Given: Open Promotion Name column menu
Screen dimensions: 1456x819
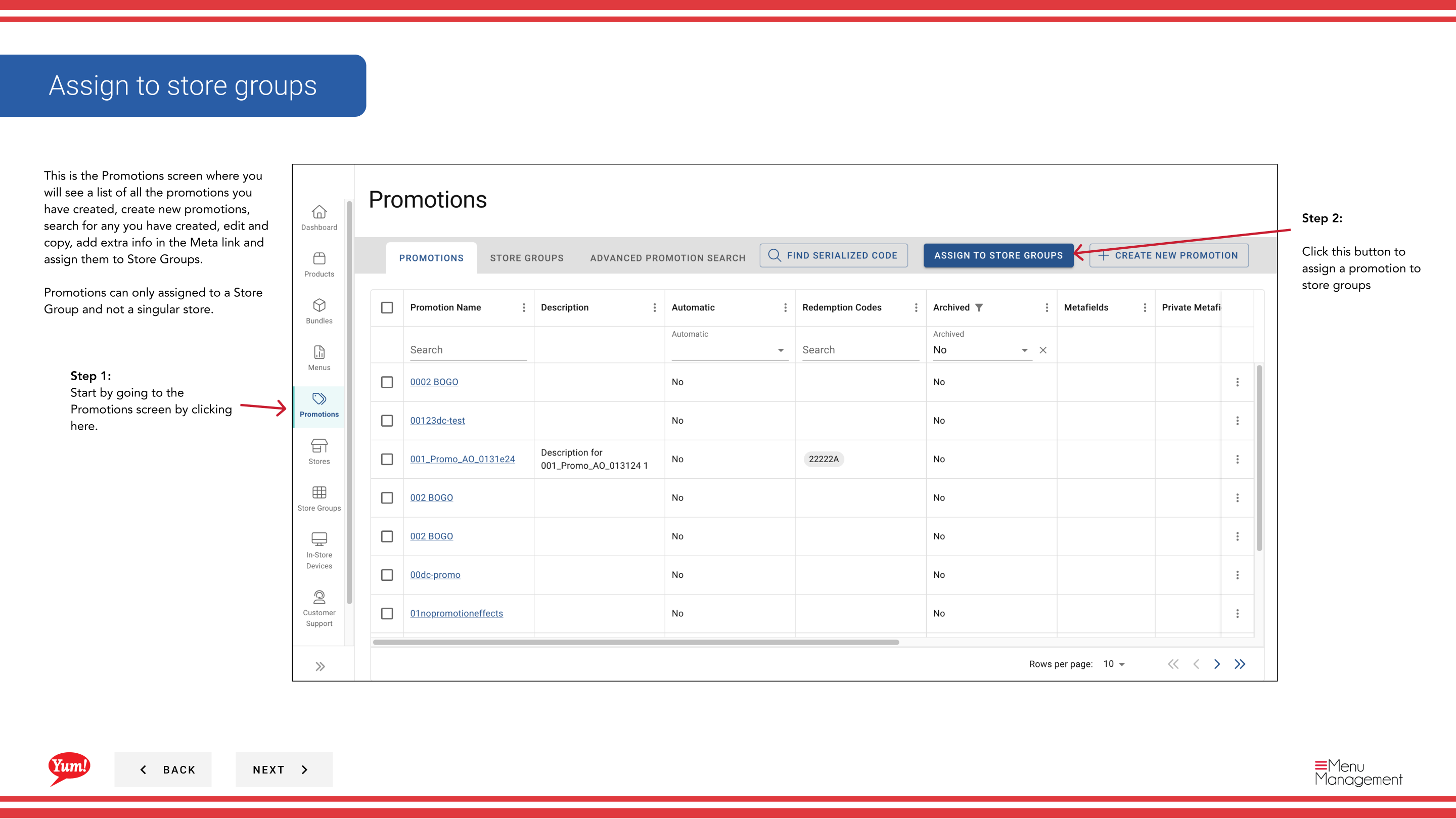Looking at the screenshot, I should tap(524, 307).
